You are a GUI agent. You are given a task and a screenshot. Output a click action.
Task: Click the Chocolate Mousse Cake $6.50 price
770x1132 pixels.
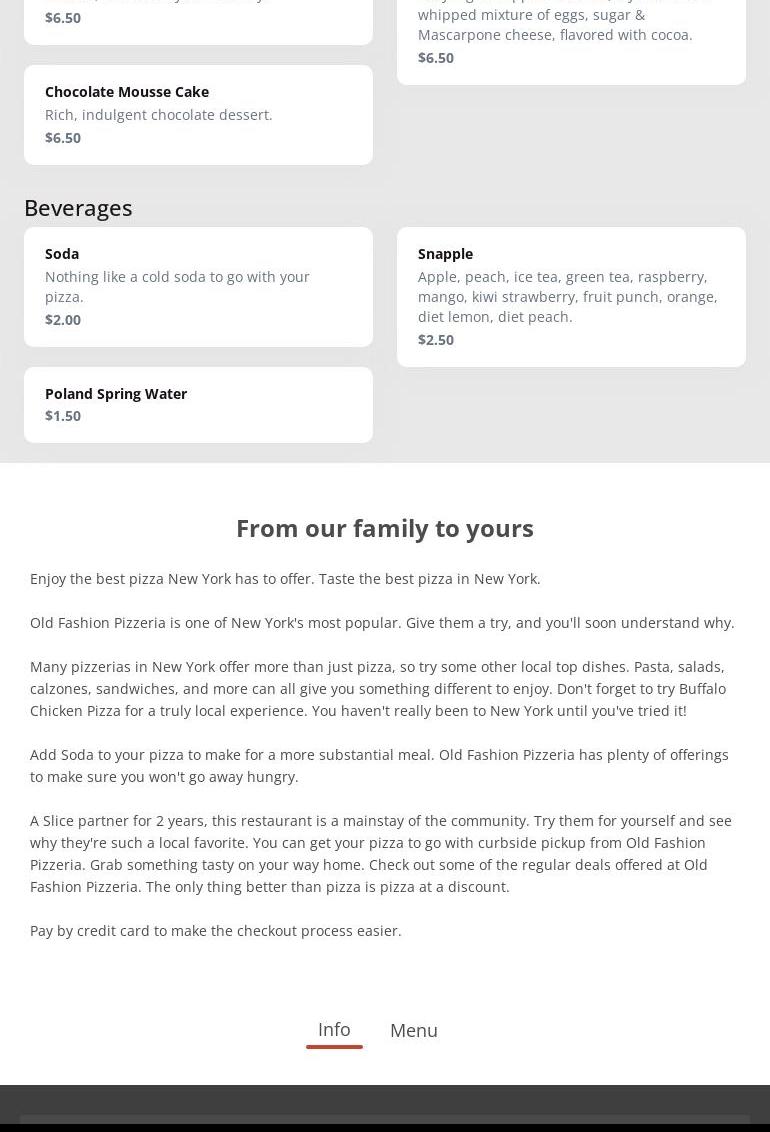pyautogui.click(x=63, y=138)
